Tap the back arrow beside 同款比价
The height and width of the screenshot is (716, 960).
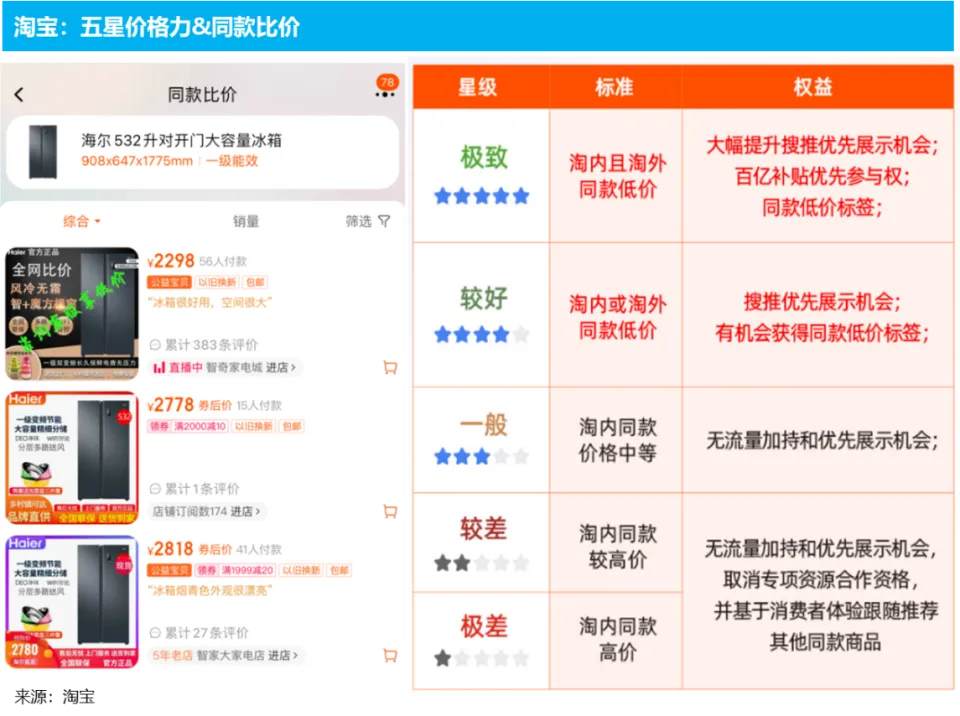click(x=19, y=95)
